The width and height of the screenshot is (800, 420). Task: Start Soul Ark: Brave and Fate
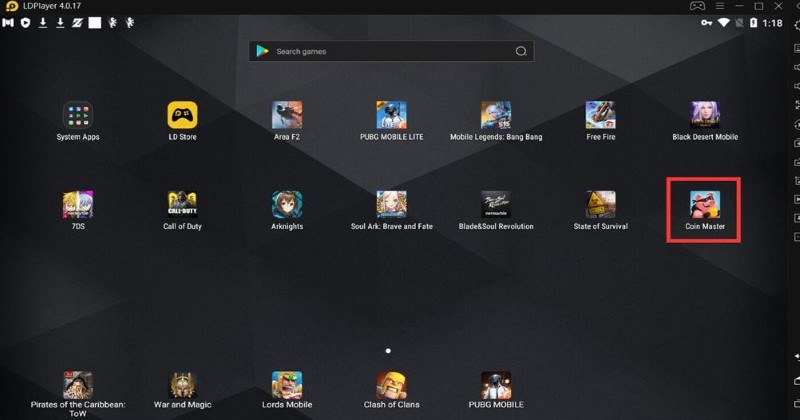tap(391, 204)
